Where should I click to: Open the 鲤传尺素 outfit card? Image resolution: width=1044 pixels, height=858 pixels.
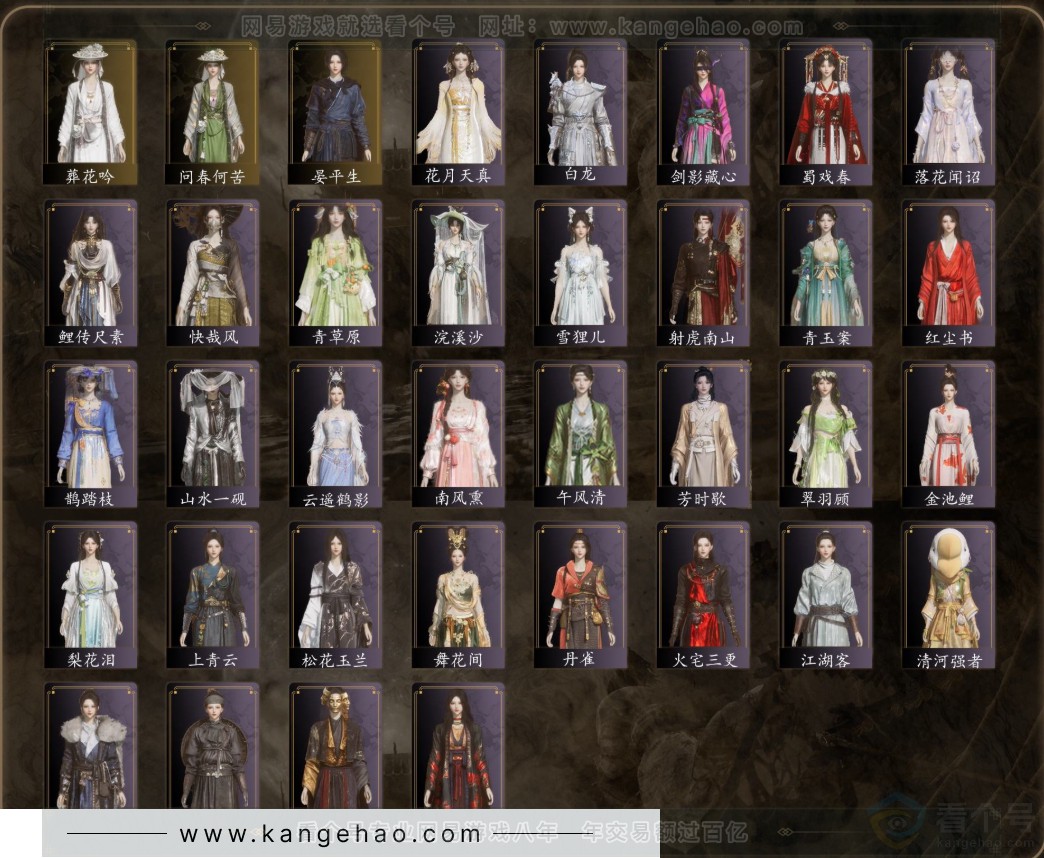pyautogui.click(x=90, y=273)
